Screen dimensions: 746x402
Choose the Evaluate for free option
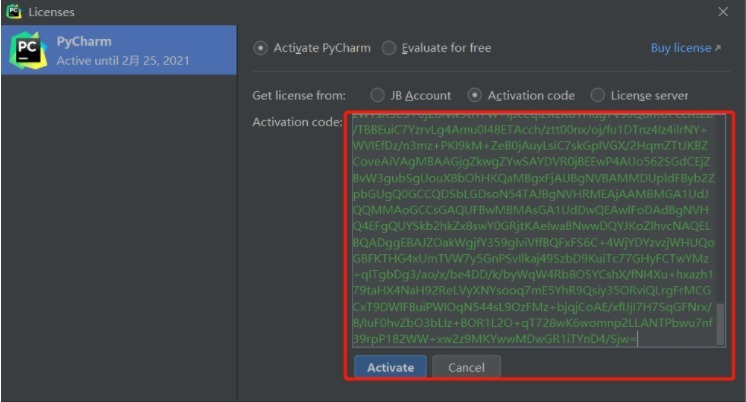pos(391,48)
